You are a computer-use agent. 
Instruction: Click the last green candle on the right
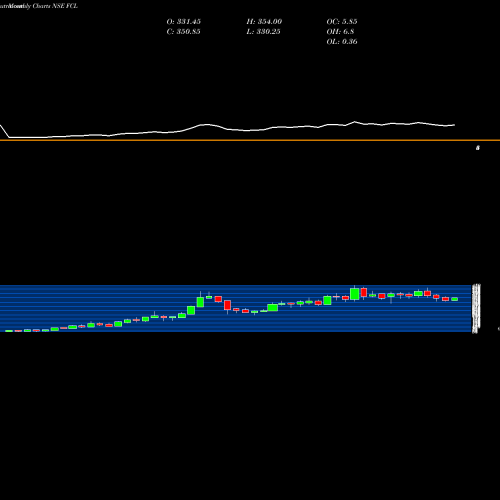[x=455, y=299]
